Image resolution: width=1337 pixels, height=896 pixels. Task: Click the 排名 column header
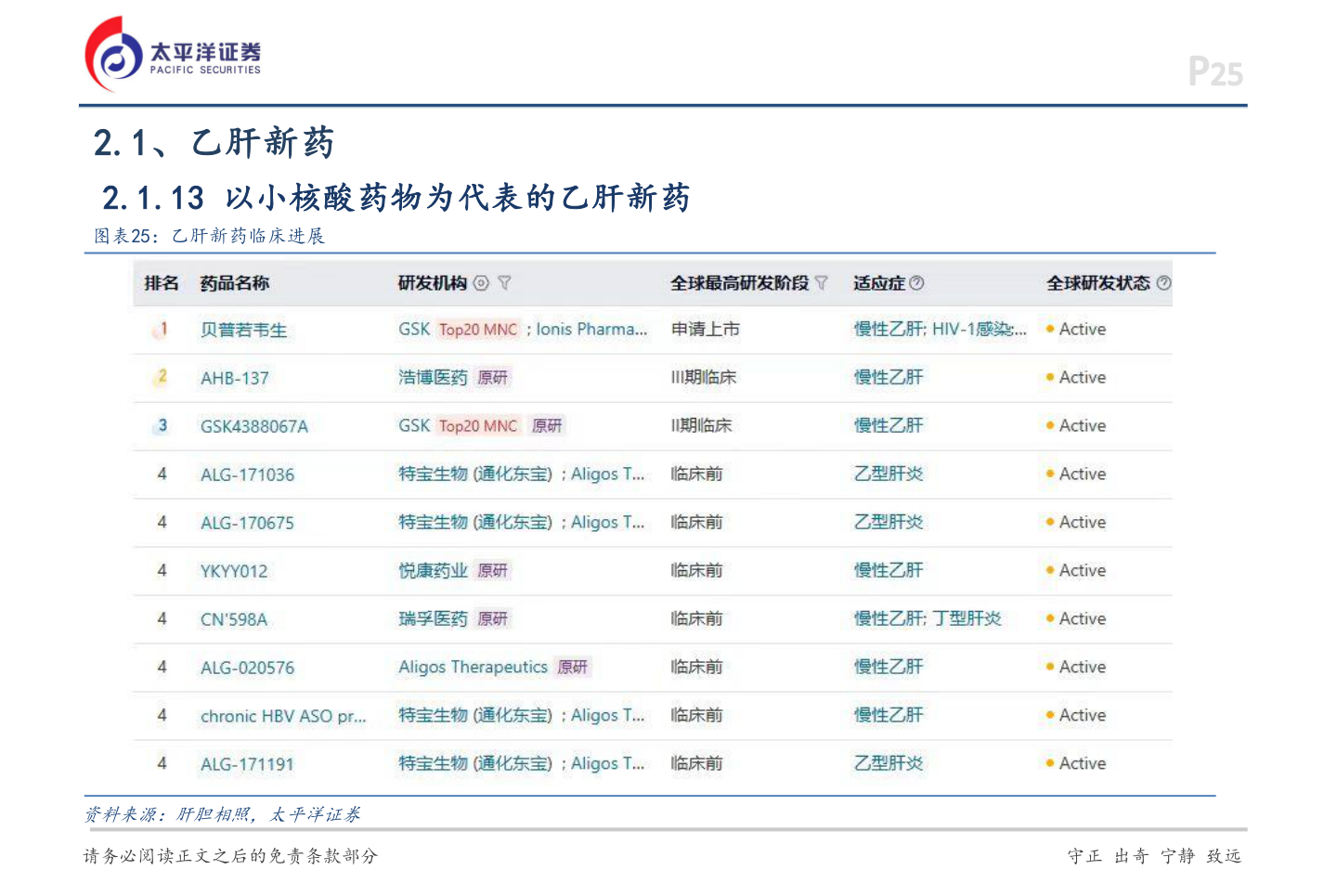(162, 283)
